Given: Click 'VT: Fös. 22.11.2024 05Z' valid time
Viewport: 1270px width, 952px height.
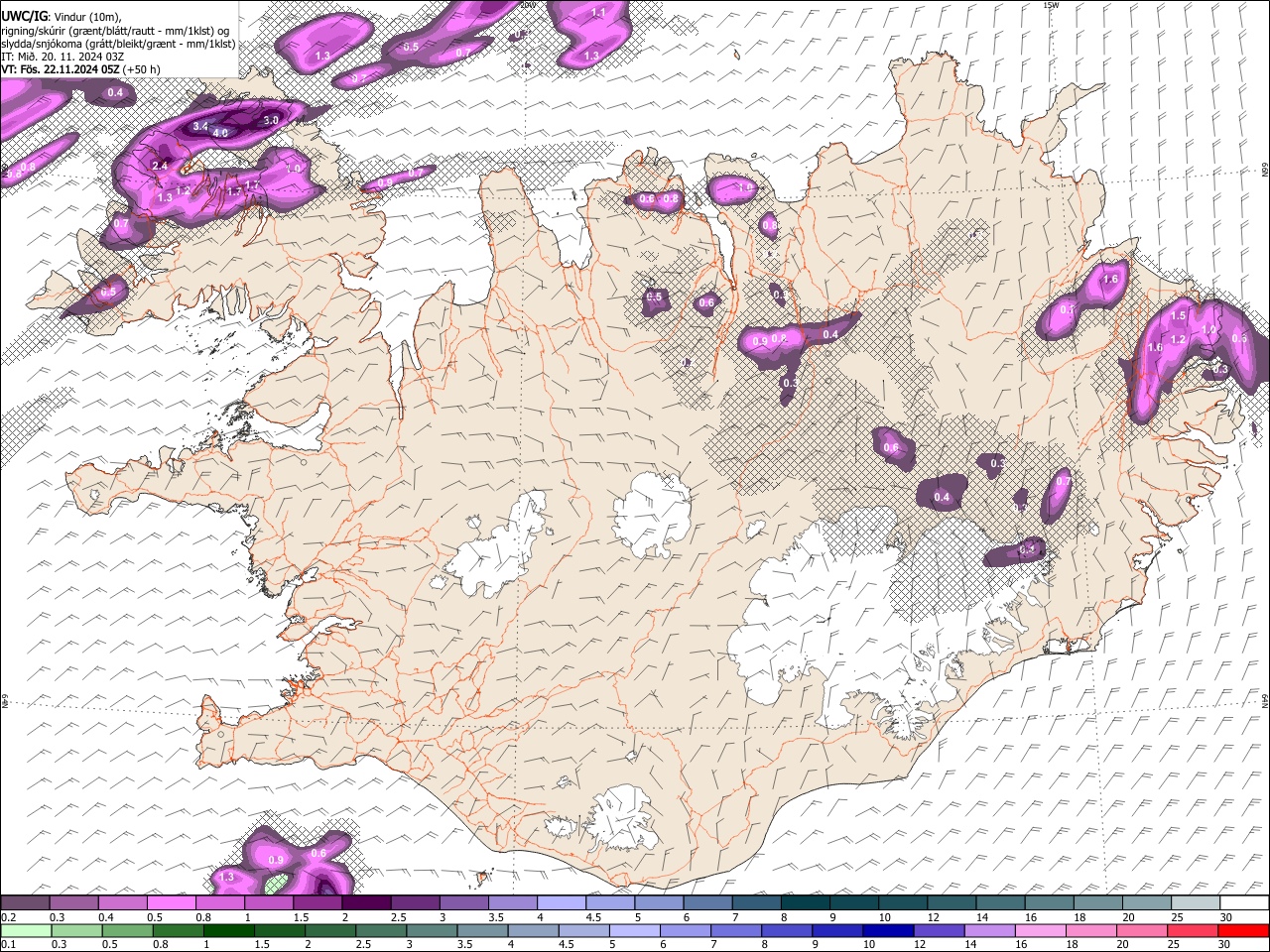Looking at the screenshot, I should pyautogui.click(x=61, y=69).
